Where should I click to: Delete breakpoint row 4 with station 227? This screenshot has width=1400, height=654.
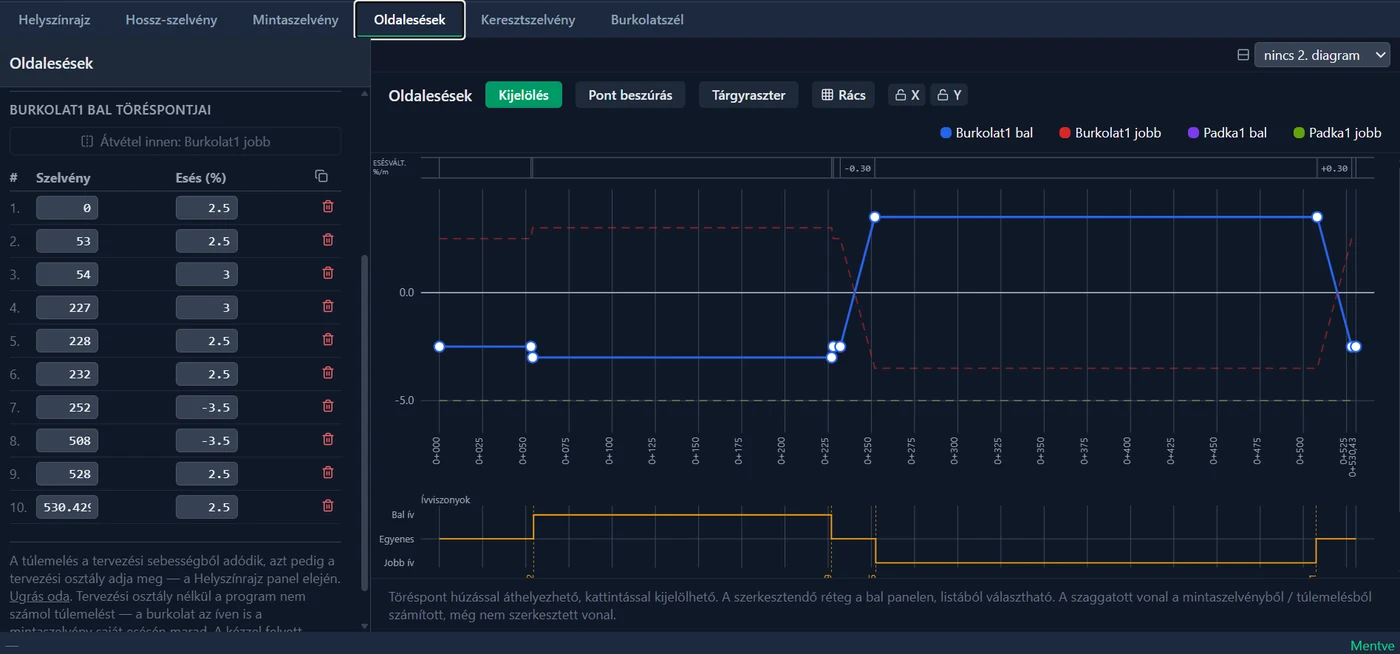tap(328, 306)
